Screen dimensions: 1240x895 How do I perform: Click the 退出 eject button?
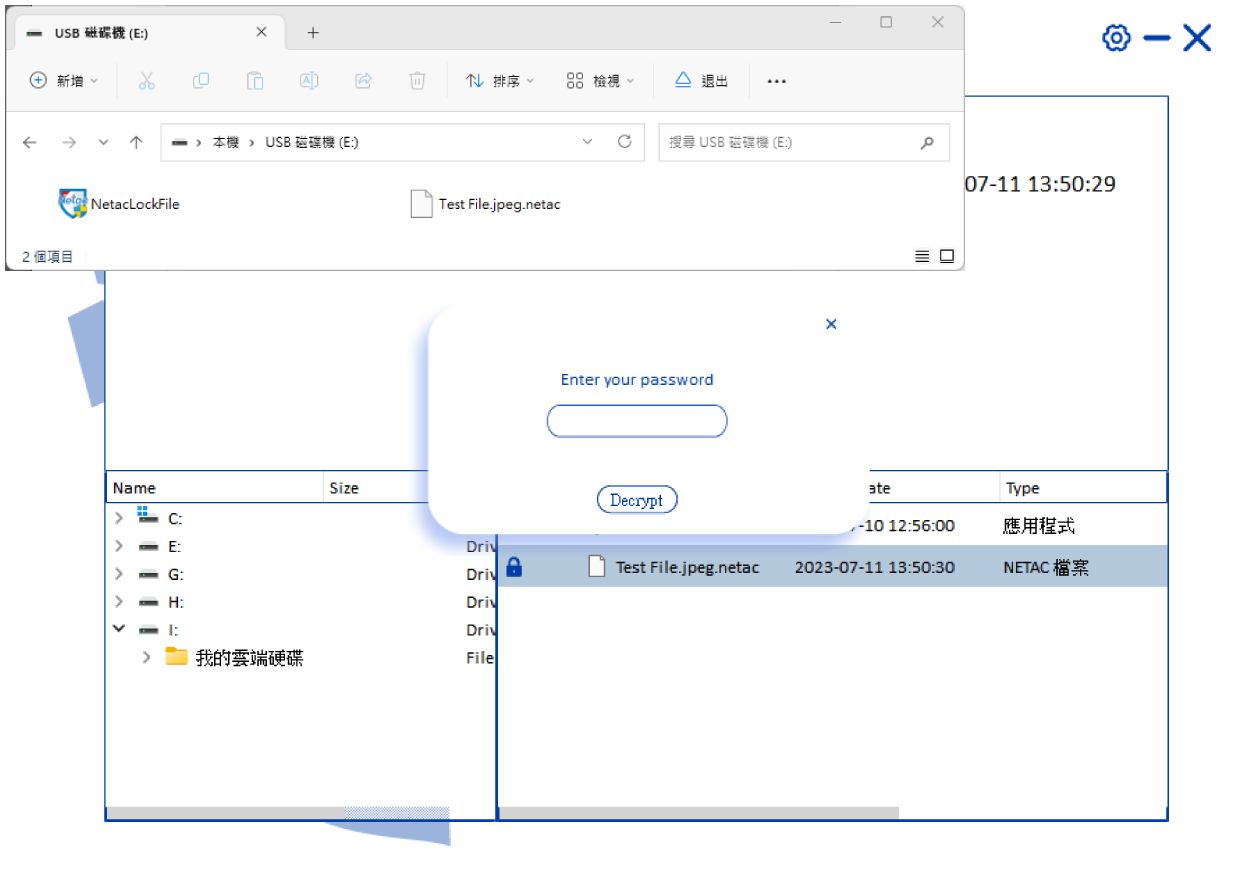(701, 81)
